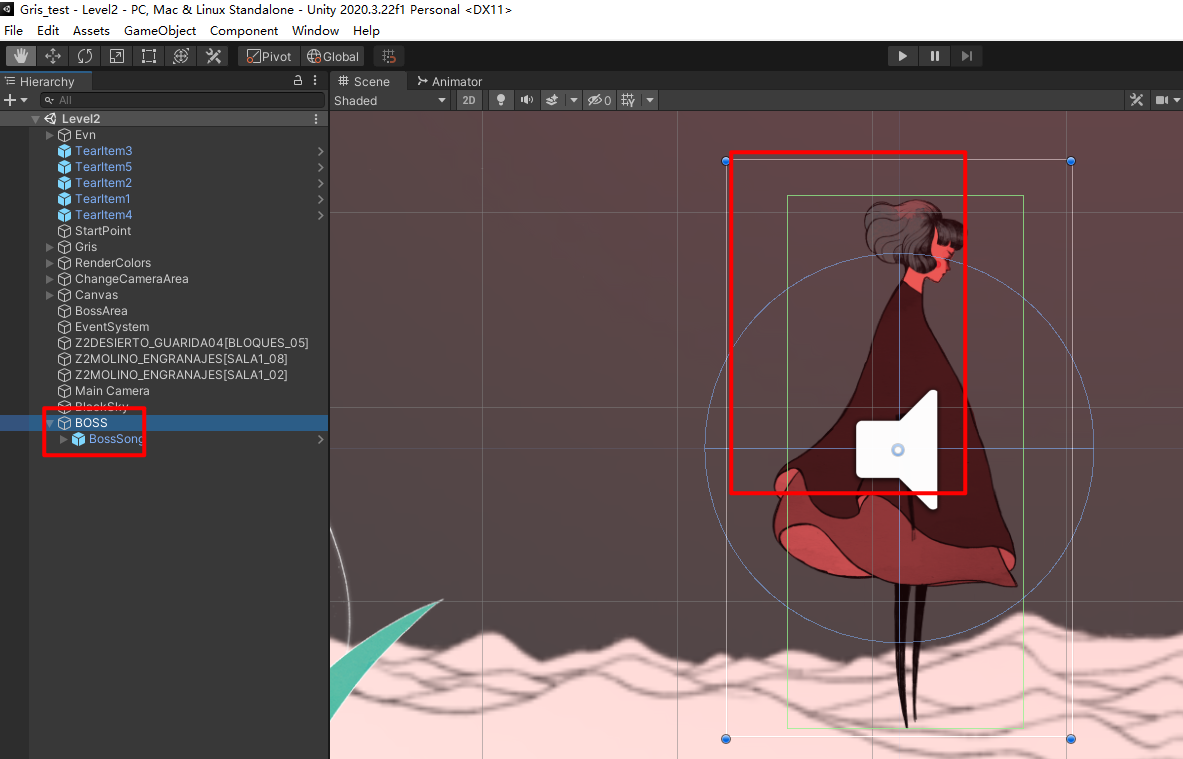Focus the Hierarchy search field
Image resolution: width=1183 pixels, height=759 pixels.
tap(183, 100)
